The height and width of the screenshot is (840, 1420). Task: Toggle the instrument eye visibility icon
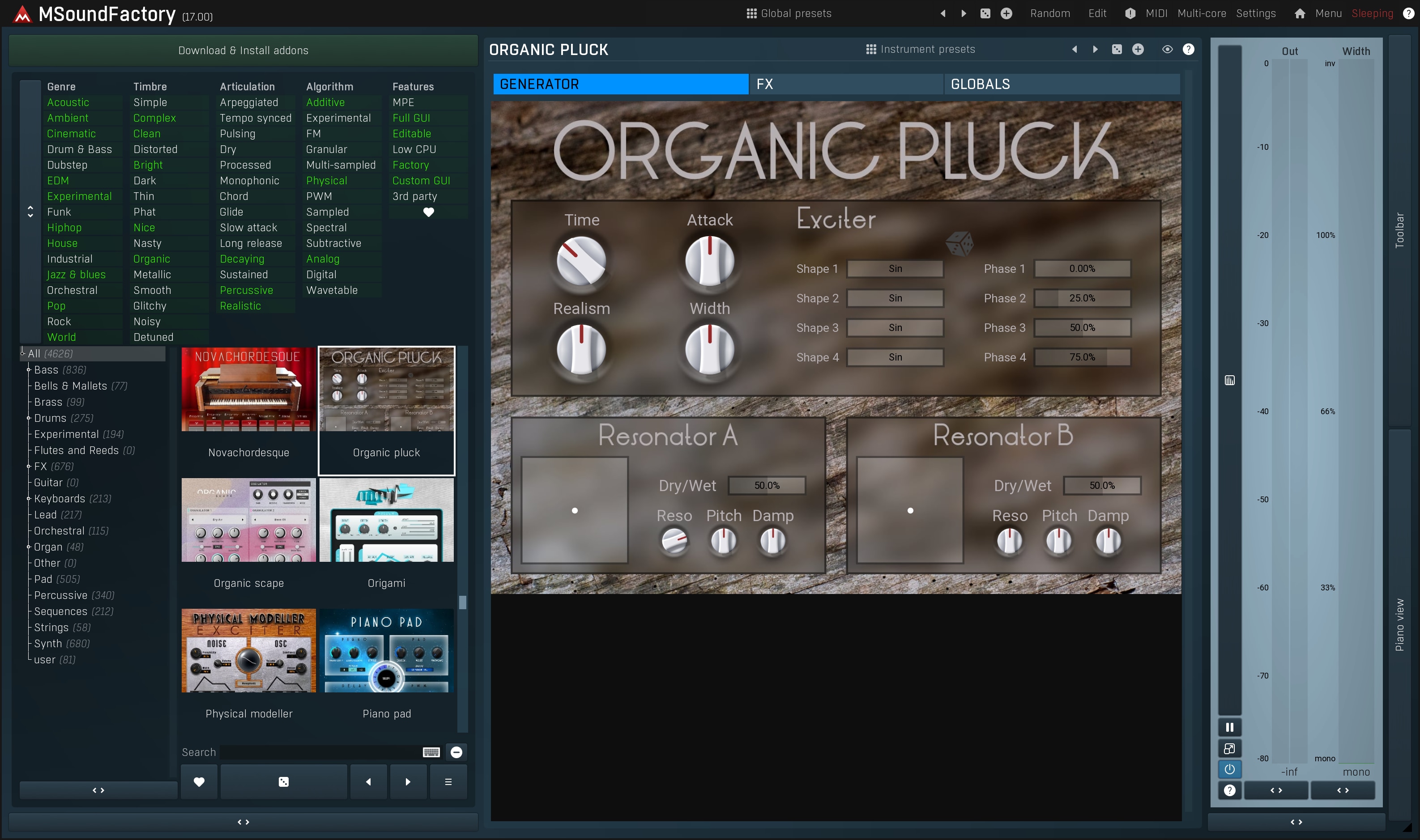tap(1167, 49)
